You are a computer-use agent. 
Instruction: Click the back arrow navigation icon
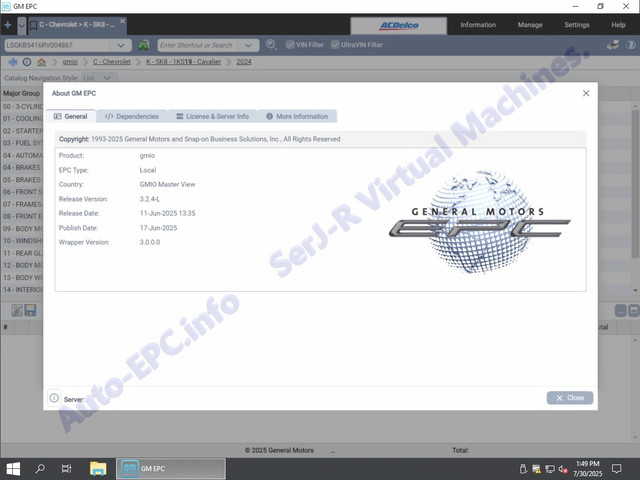[x=13, y=62]
